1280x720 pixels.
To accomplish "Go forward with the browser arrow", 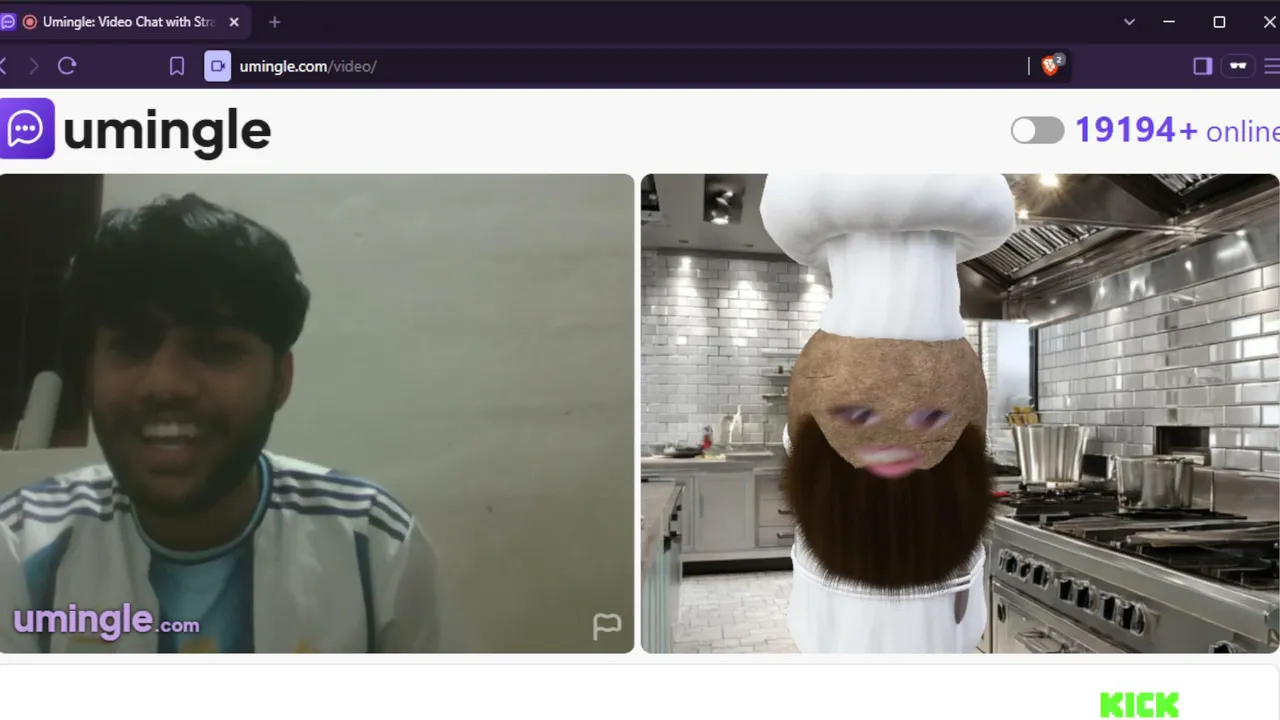I will [34, 66].
